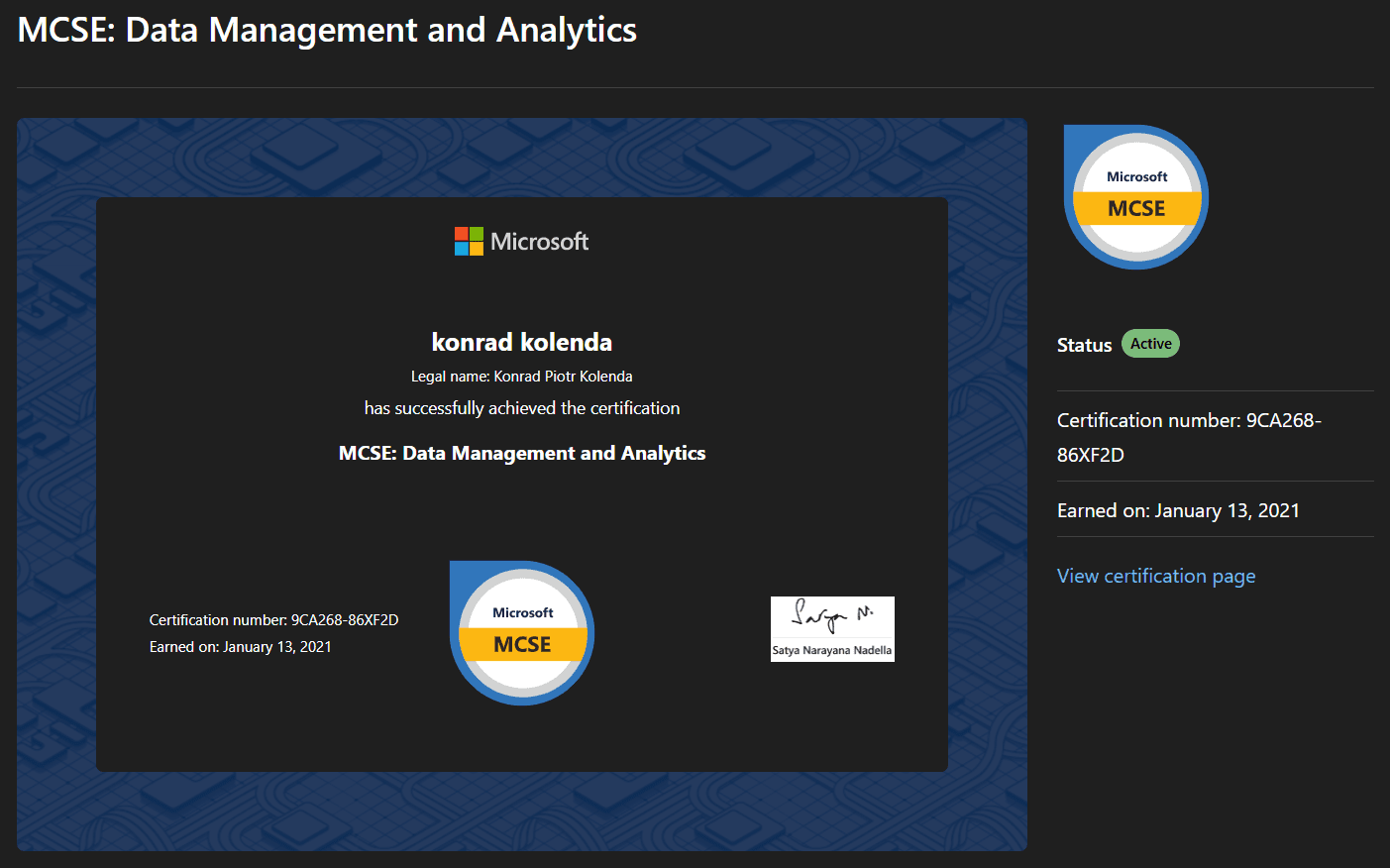Image resolution: width=1390 pixels, height=868 pixels.
Task: Click the sidebar 'Earned on: January 13, 2021'
Action: (1178, 510)
